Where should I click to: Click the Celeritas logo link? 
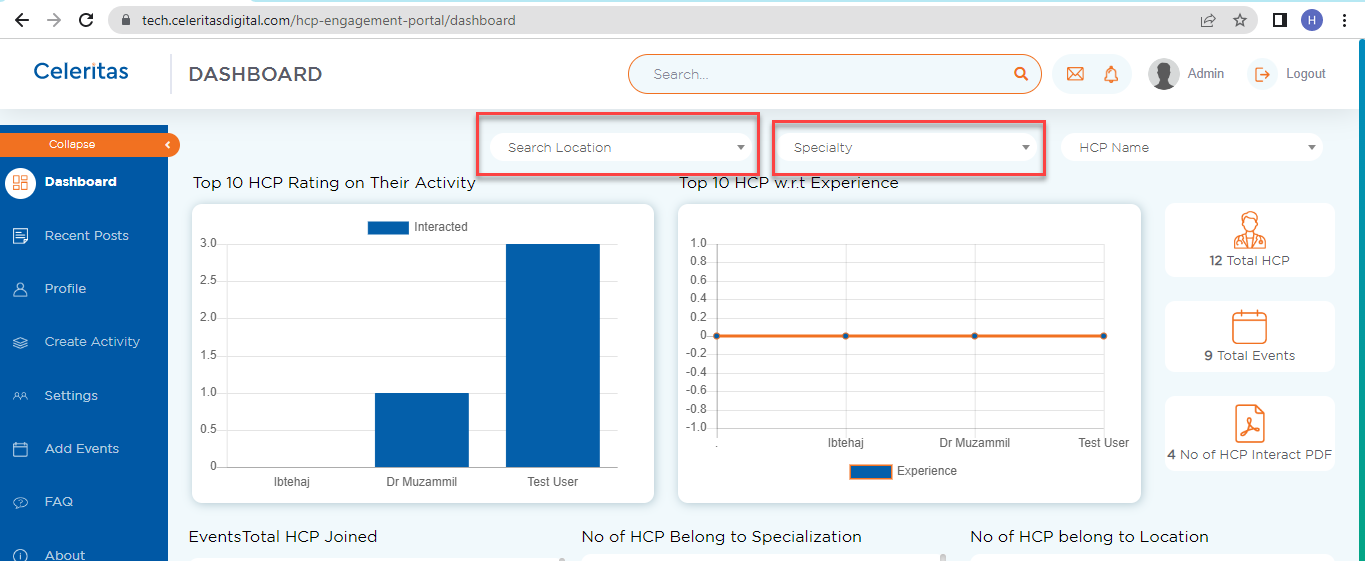click(81, 71)
